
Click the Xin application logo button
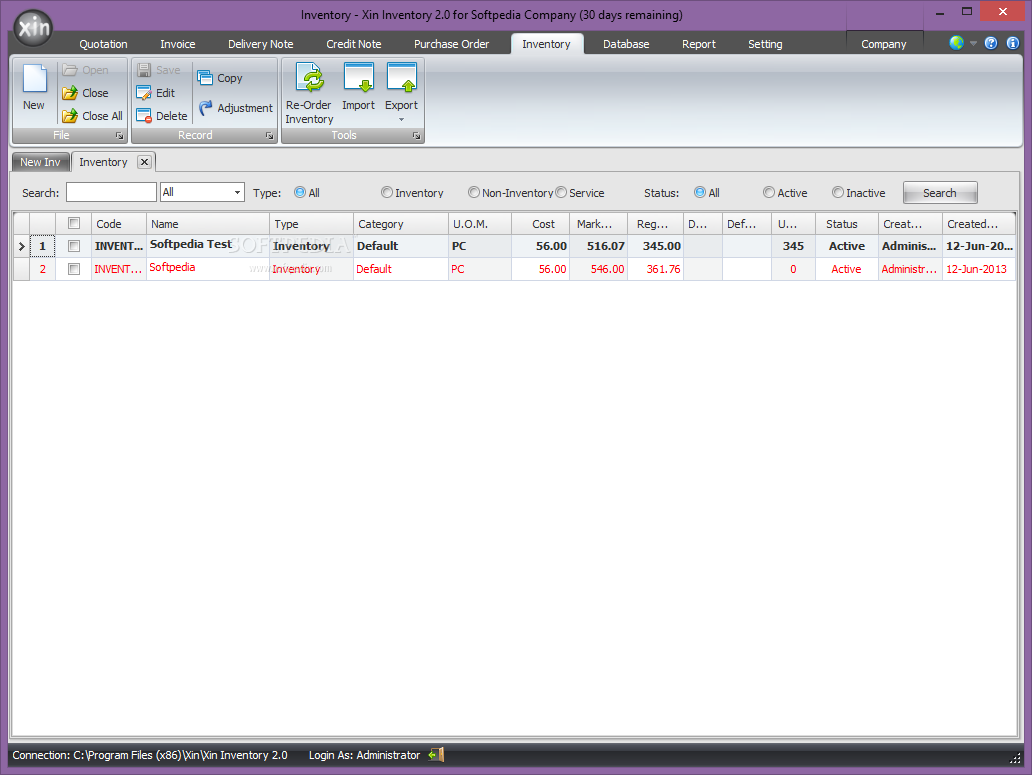[x=33, y=28]
